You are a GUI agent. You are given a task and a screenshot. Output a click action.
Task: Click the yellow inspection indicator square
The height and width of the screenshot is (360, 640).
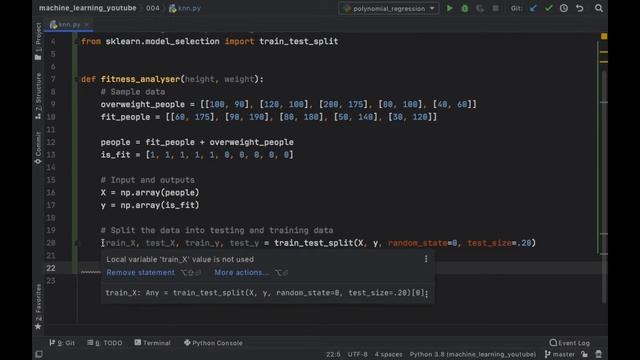click(604, 36)
